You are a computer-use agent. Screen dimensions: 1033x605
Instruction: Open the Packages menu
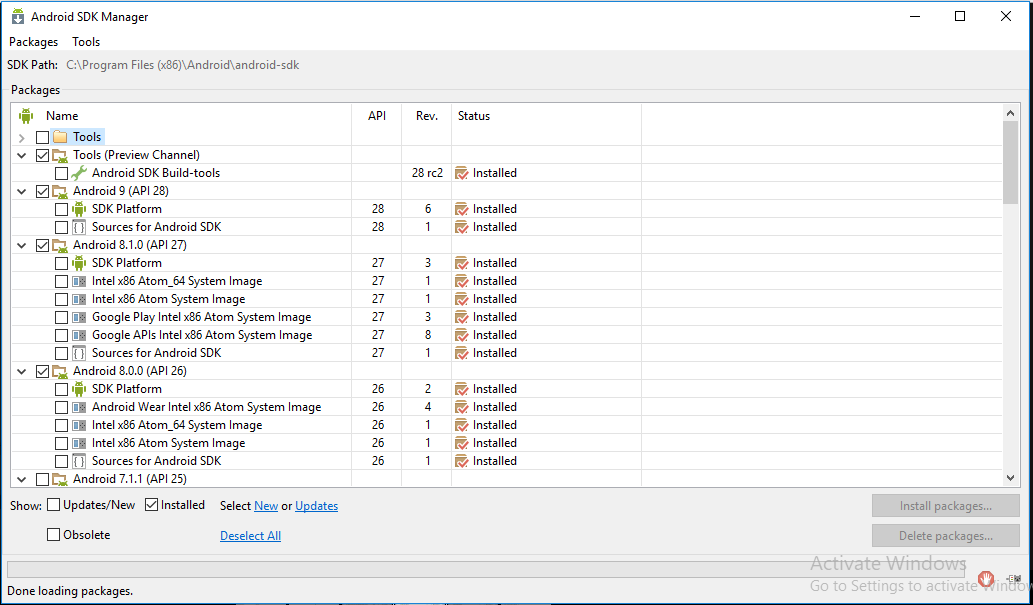[x=34, y=42]
